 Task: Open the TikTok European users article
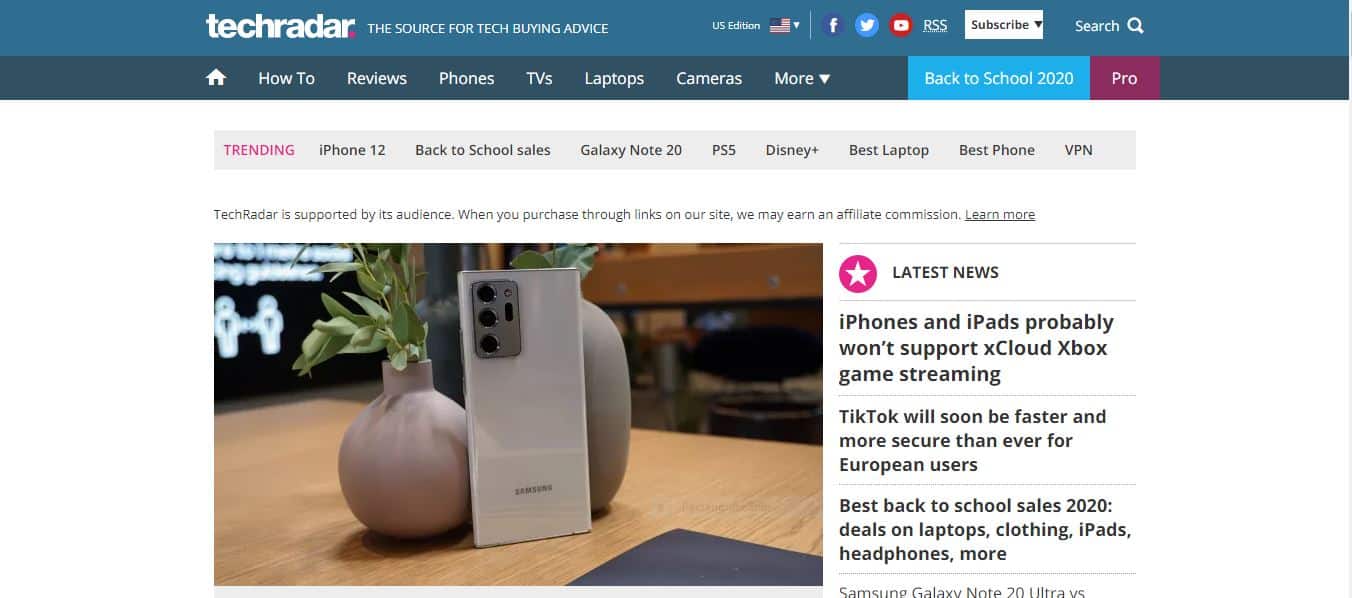coord(973,441)
